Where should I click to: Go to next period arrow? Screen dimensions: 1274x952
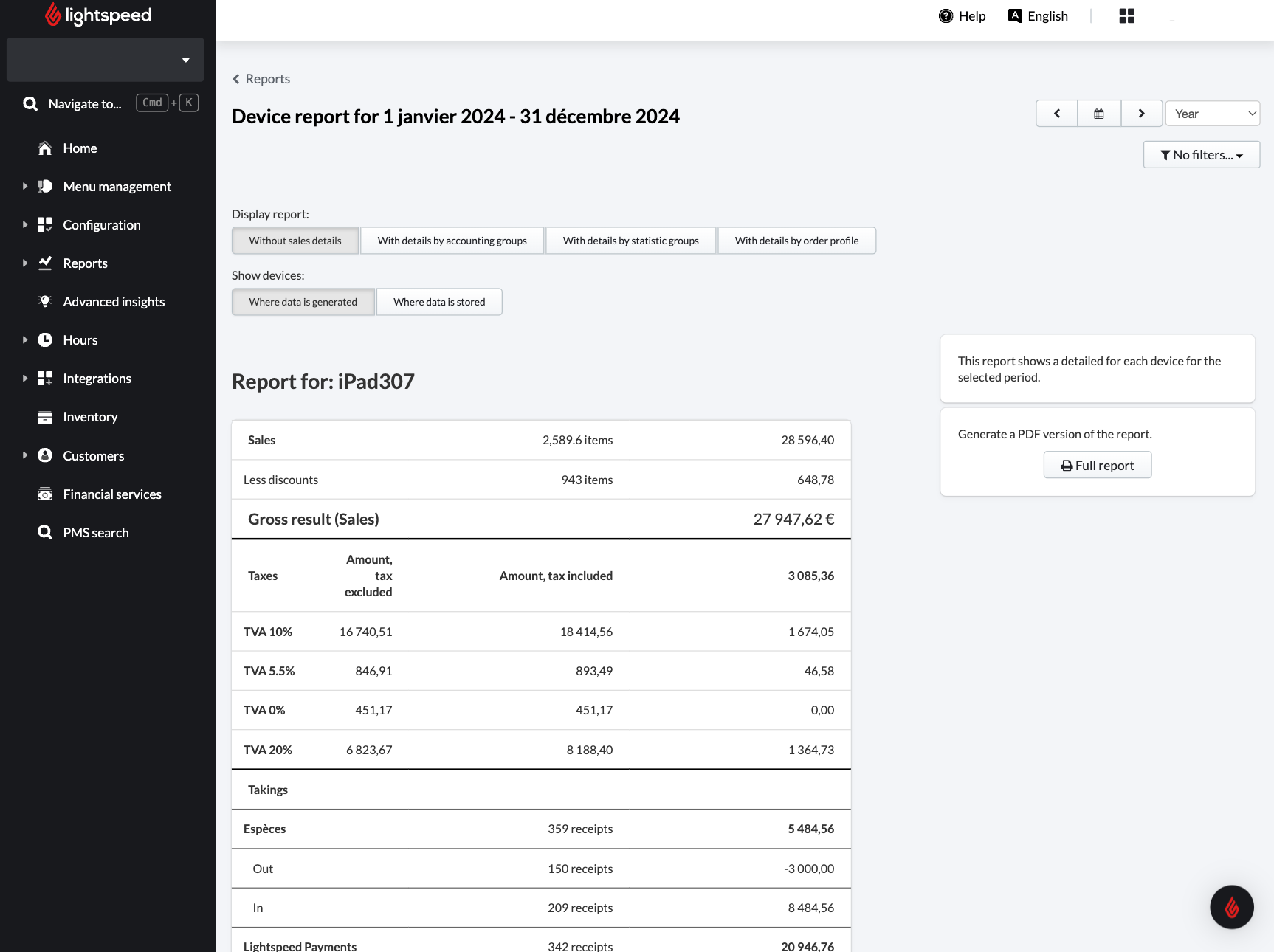pos(1142,114)
